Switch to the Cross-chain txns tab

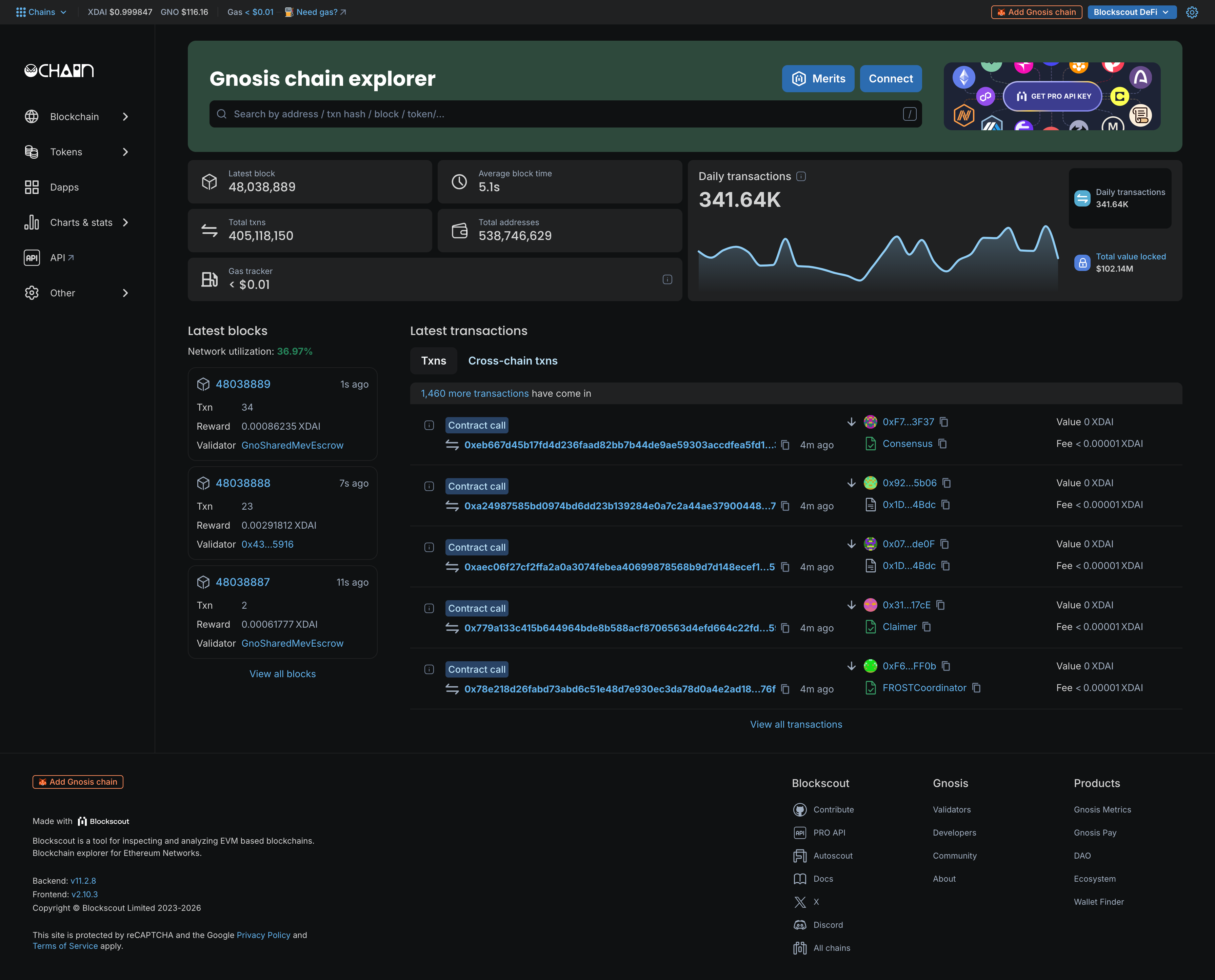point(513,361)
